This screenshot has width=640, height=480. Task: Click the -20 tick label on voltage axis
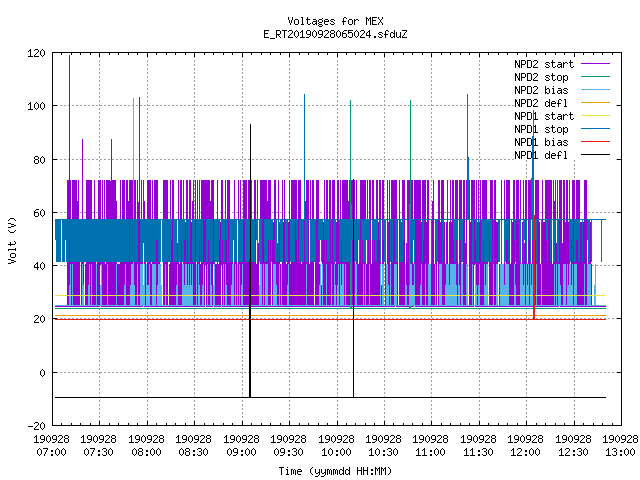[x=36, y=426]
